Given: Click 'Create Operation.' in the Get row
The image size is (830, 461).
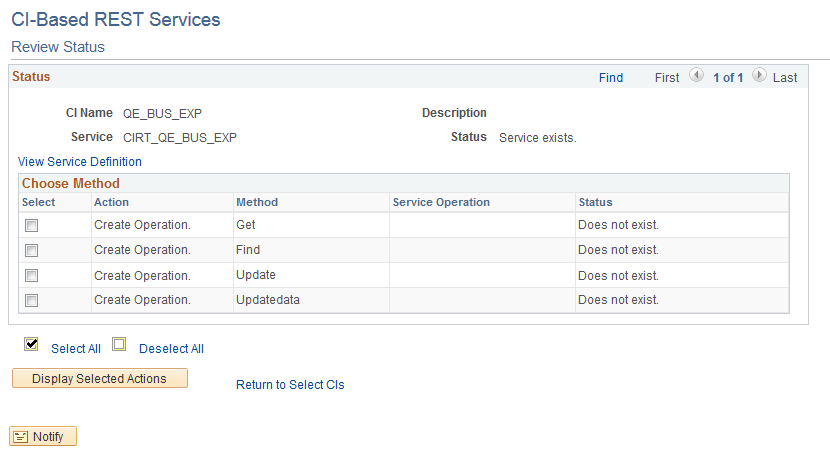Looking at the screenshot, I should (142, 225).
